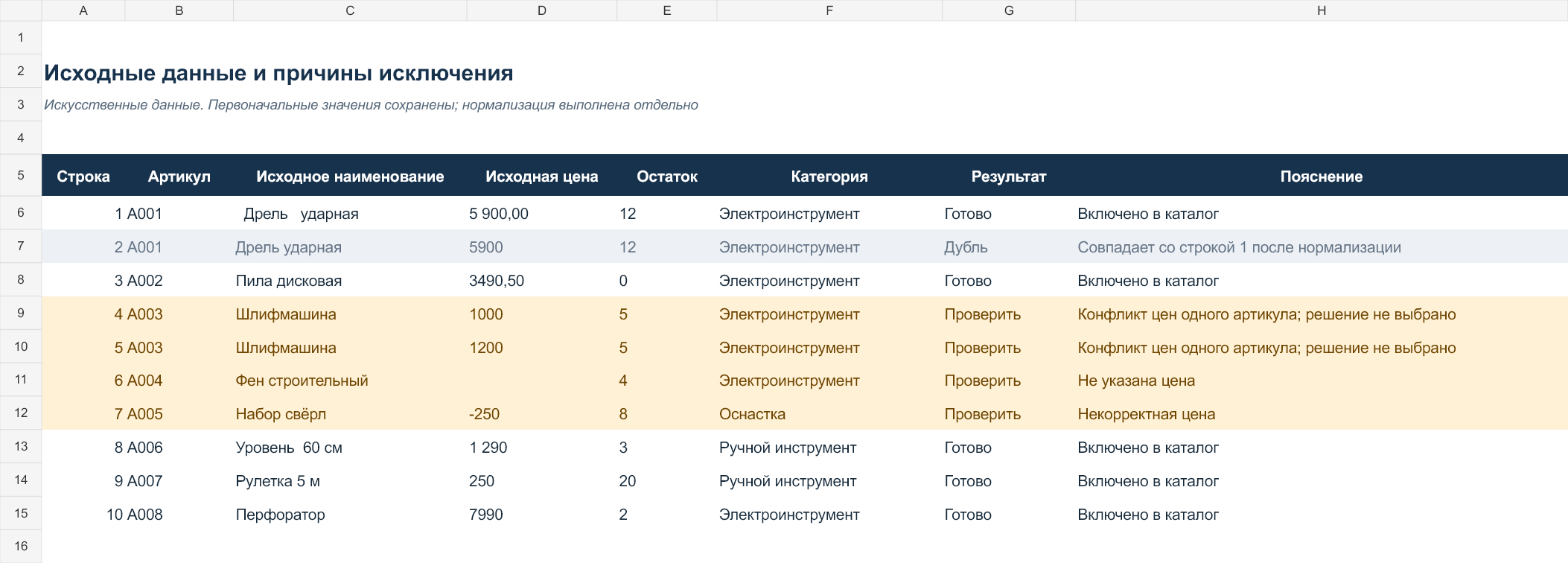The height and width of the screenshot is (563, 1568).
Task: Click the "Исходная цена" header cell
Action: (x=542, y=176)
